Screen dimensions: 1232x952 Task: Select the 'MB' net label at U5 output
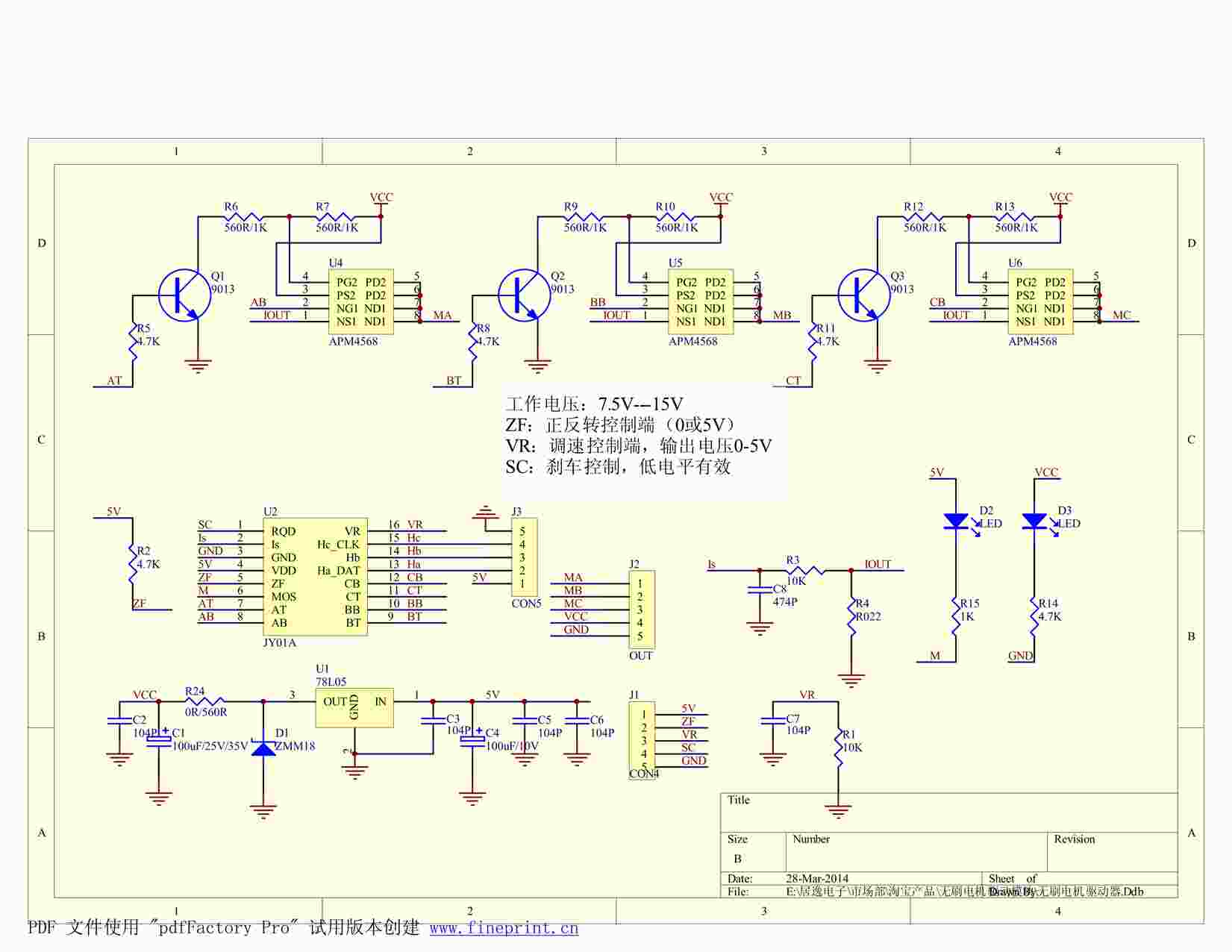tap(782, 315)
